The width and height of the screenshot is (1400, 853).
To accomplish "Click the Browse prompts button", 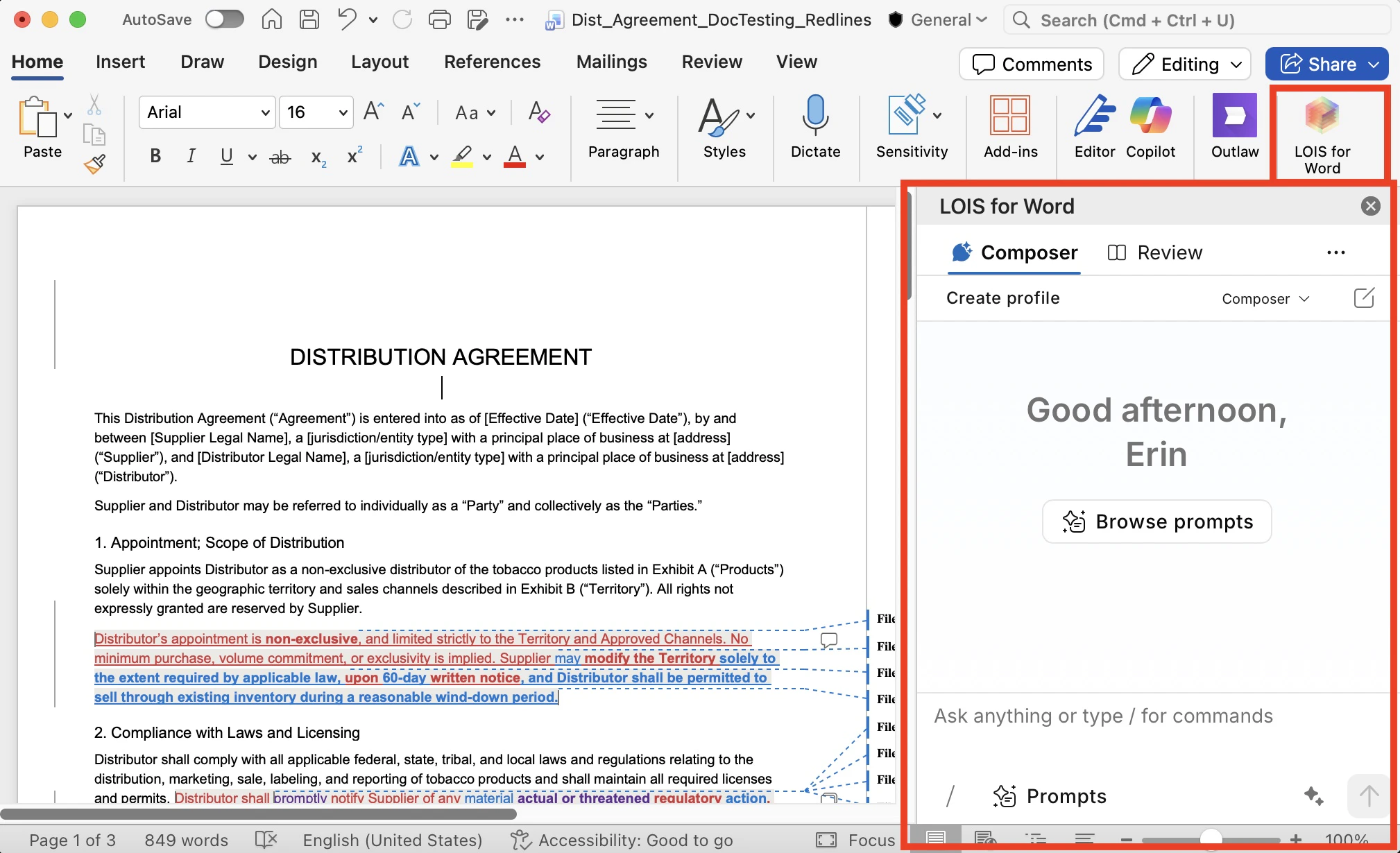I will 1156,522.
